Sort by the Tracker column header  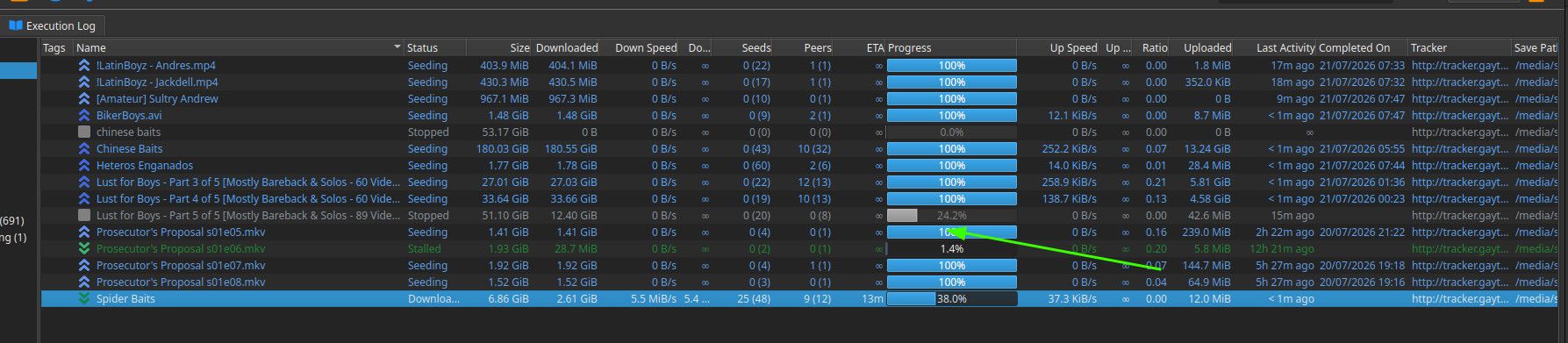point(1428,47)
